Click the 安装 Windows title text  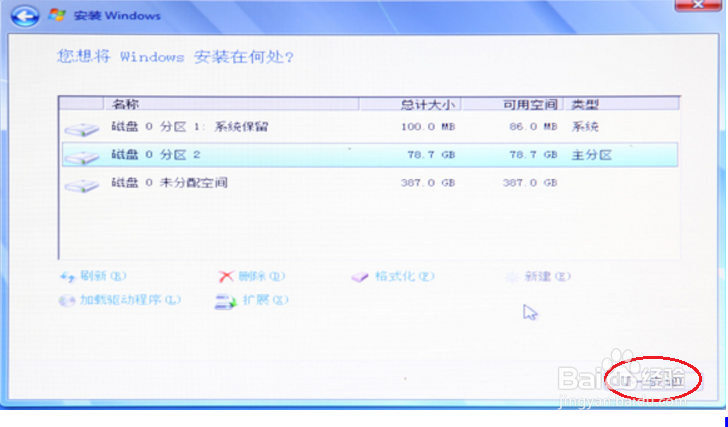tap(117, 16)
